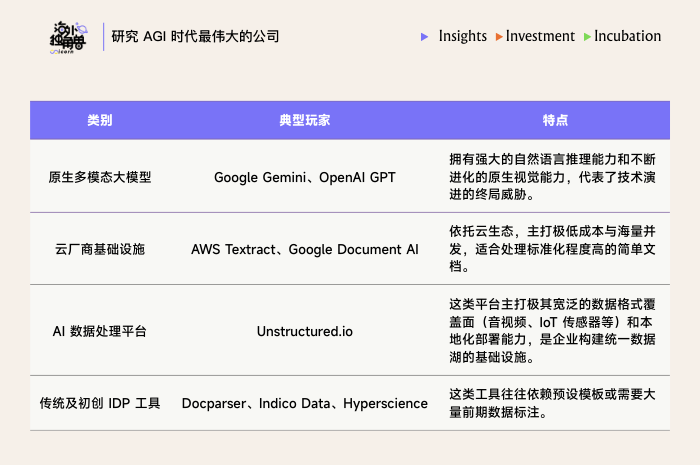Click the tagline 研究 AGI 时代最伟大的公司
Image resolution: width=700 pixels, height=465 pixels.
pos(195,37)
